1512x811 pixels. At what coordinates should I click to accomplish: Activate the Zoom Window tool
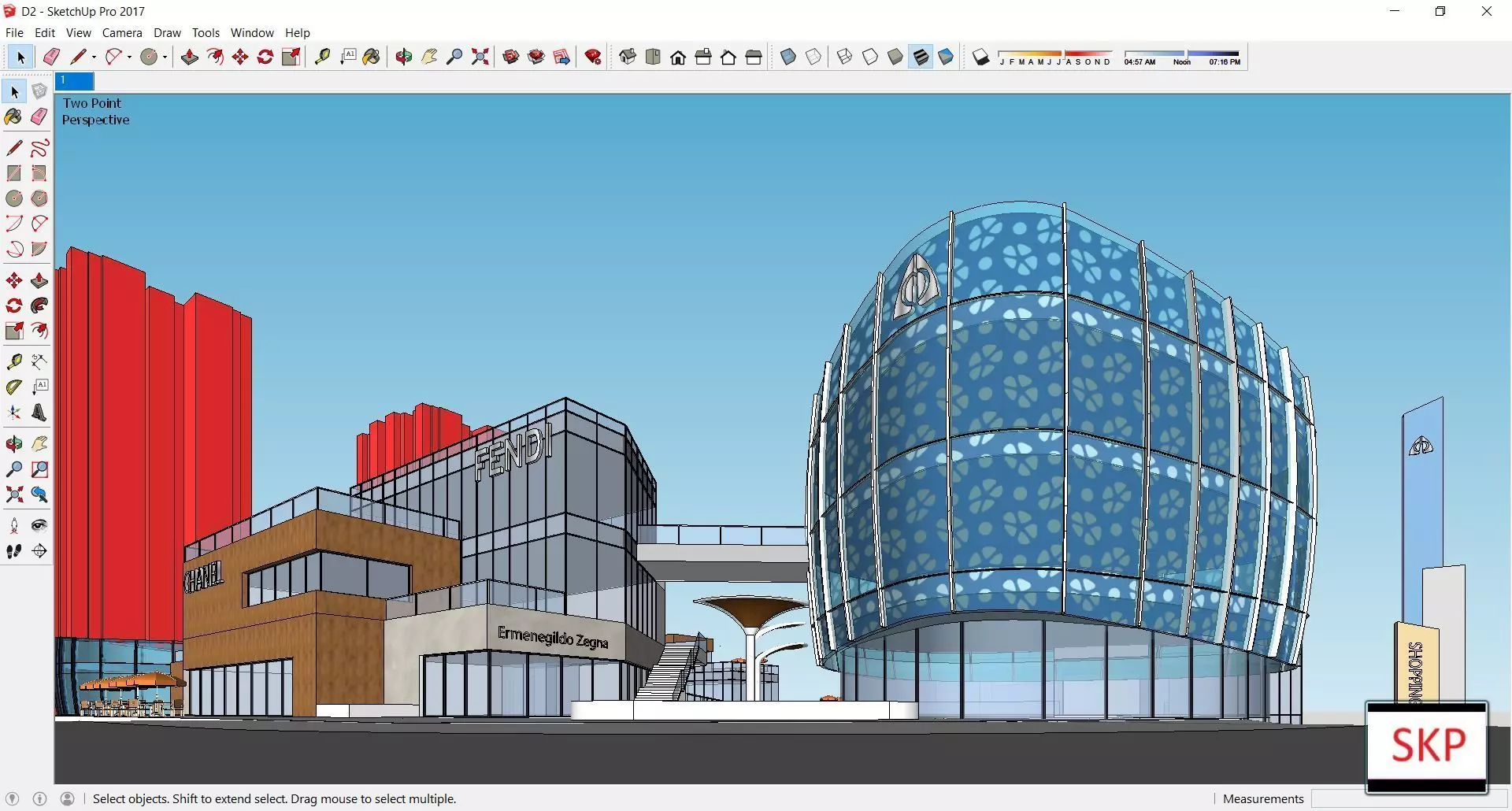[x=39, y=469]
